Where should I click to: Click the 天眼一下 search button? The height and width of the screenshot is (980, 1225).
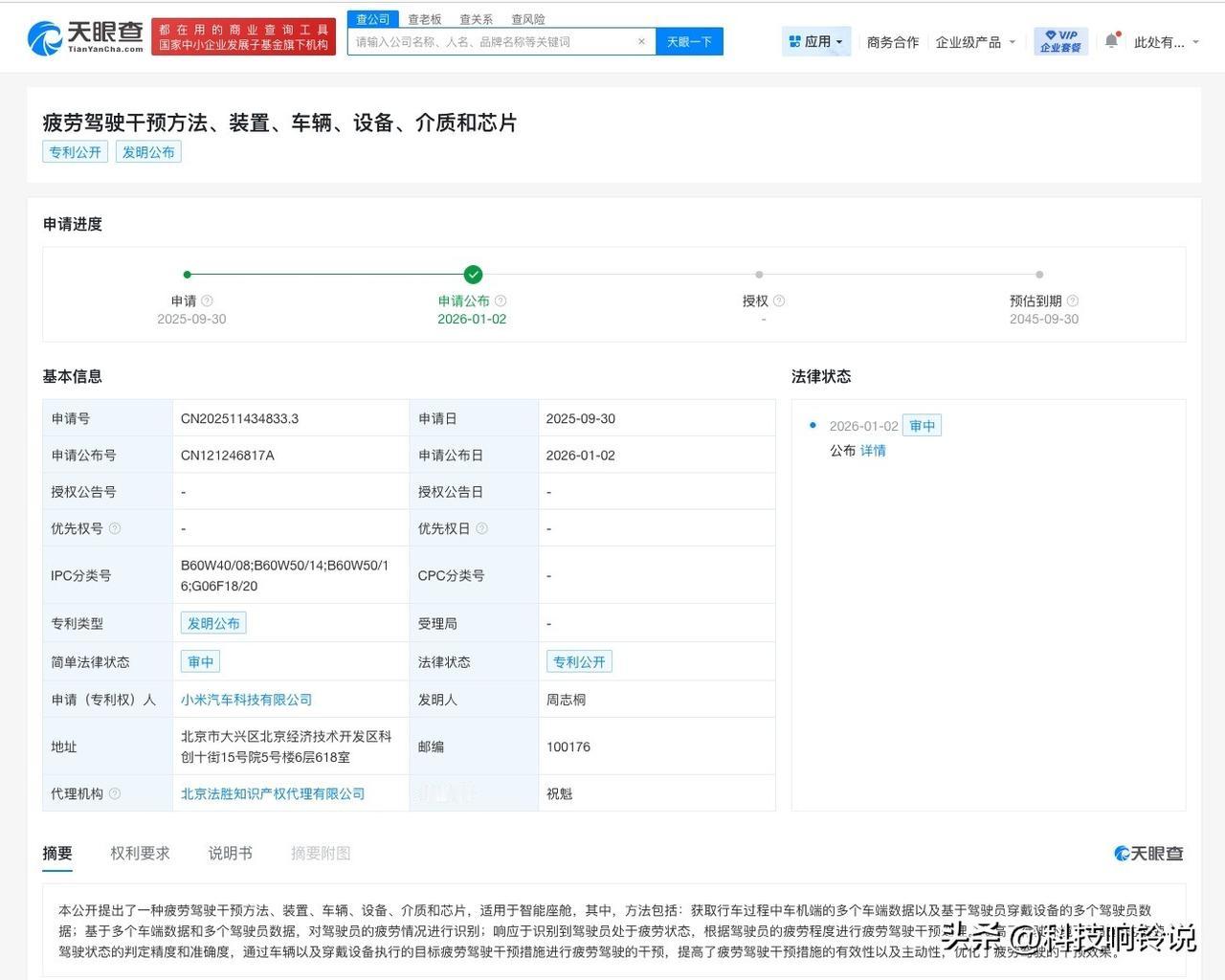tap(689, 41)
